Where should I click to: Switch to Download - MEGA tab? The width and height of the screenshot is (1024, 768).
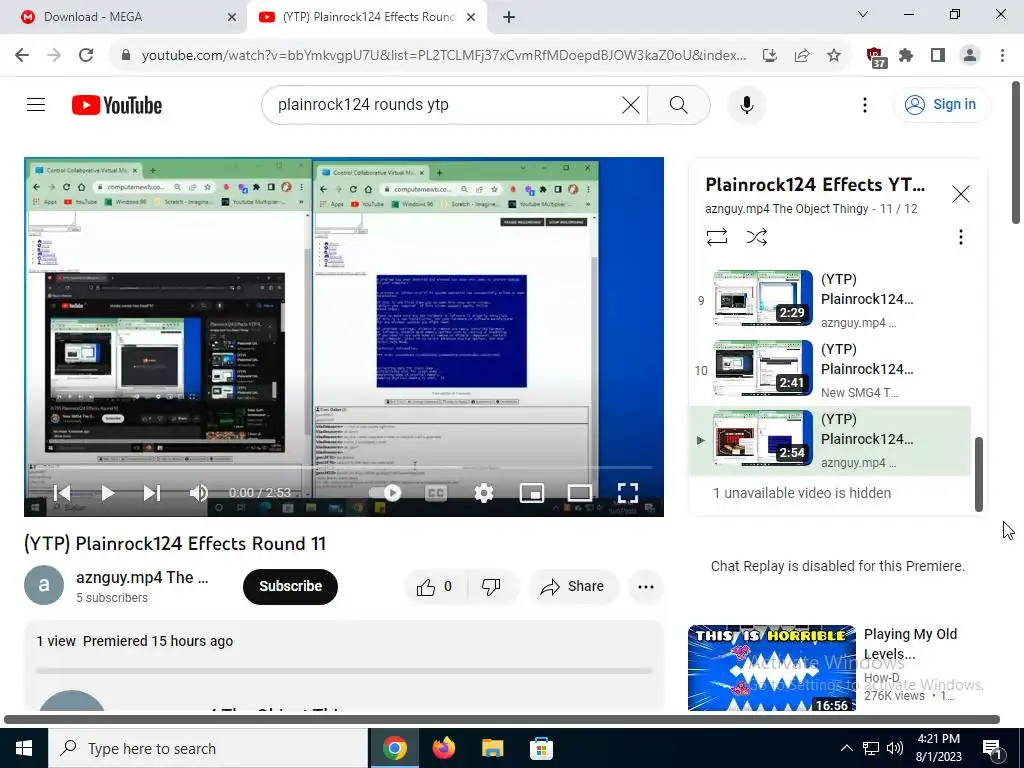coord(123,17)
